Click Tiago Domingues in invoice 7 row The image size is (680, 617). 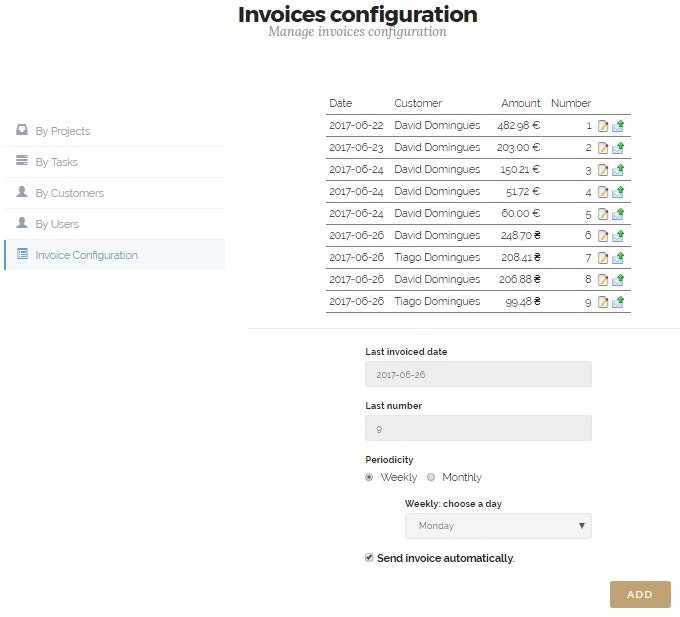pyautogui.click(x=437, y=258)
